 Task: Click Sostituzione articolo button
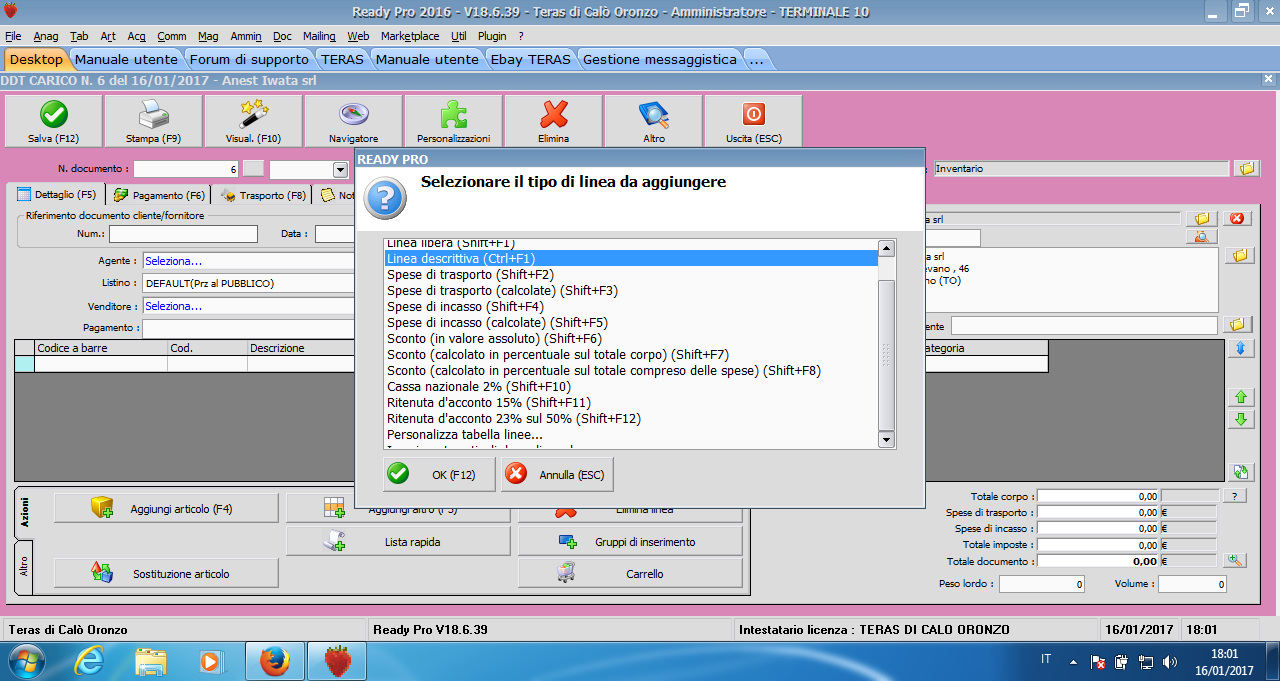point(166,573)
